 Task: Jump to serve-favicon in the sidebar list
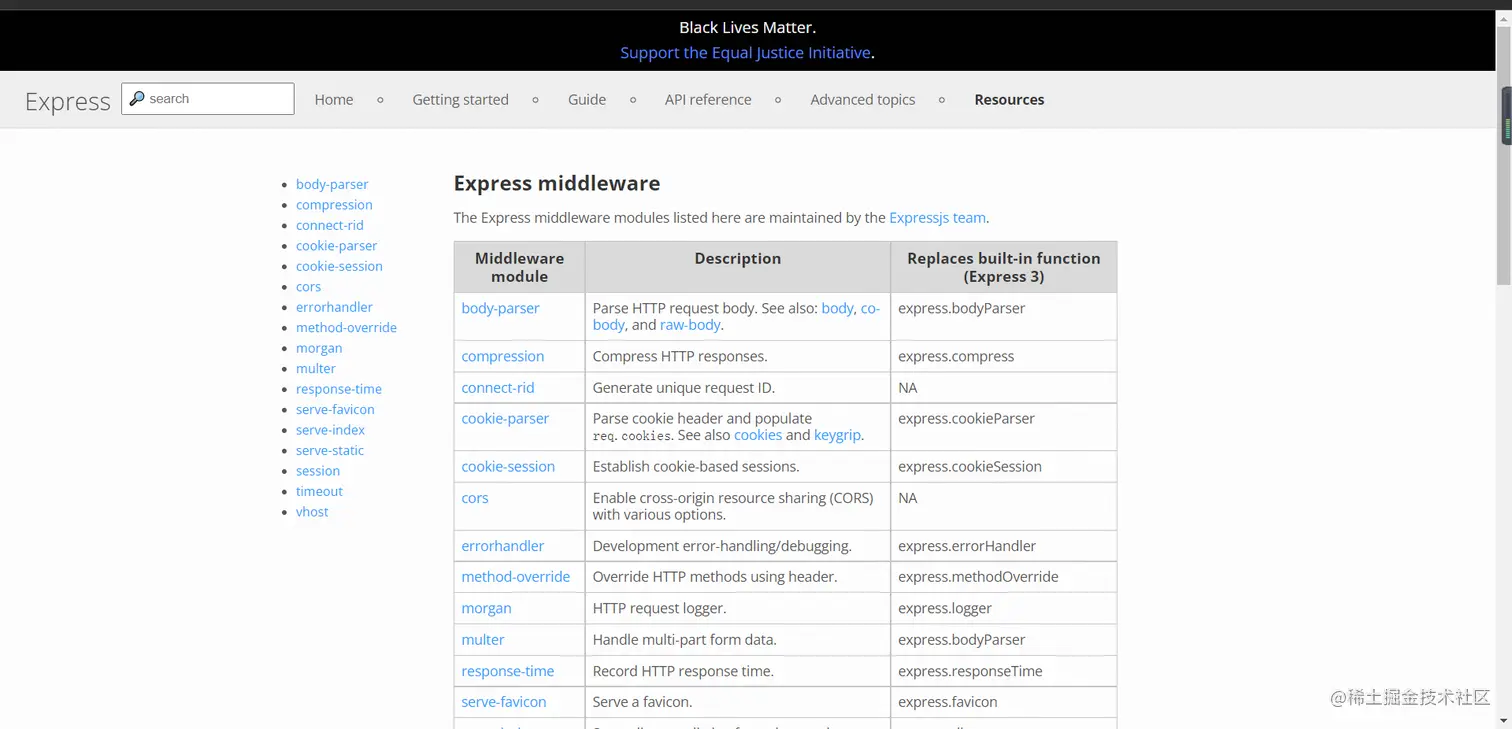(x=335, y=409)
